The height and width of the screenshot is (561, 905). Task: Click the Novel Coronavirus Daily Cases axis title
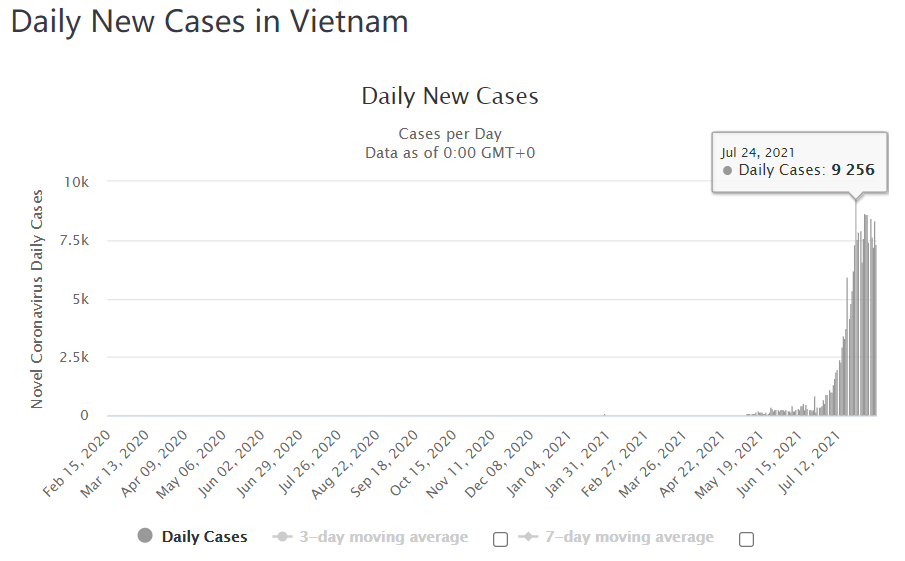[38, 298]
